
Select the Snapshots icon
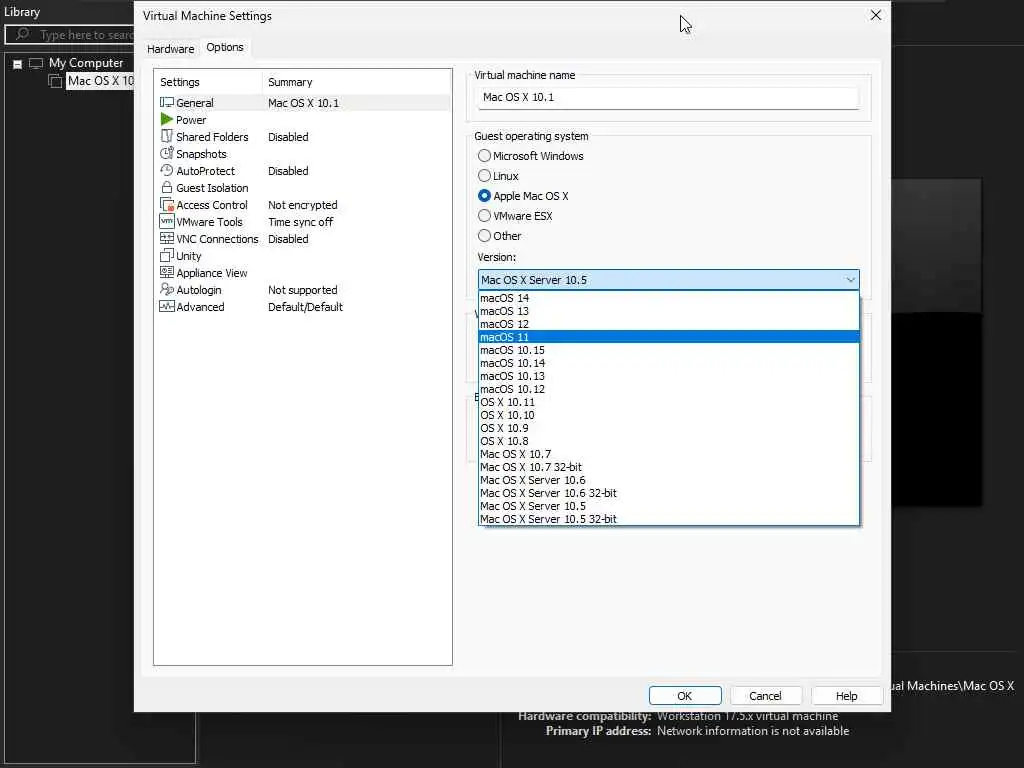pyautogui.click(x=167, y=153)
